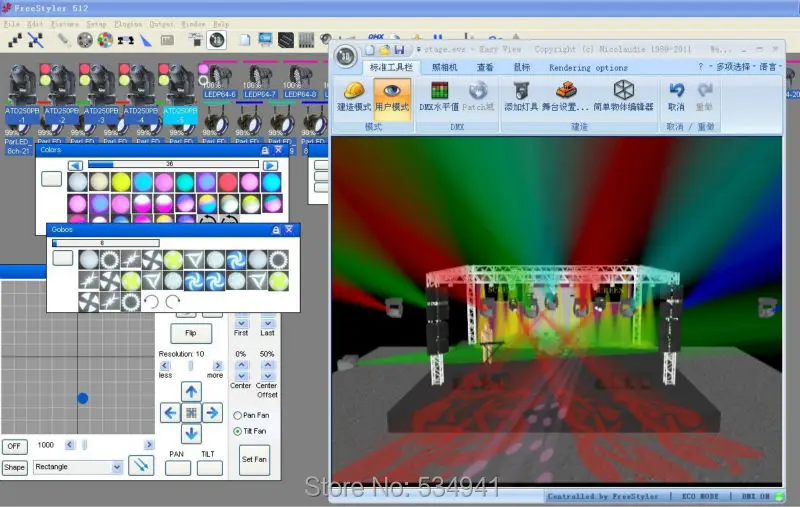Click the lock icon on Colors panel
This screenshot has width=800, height=507.
[265, 150]
